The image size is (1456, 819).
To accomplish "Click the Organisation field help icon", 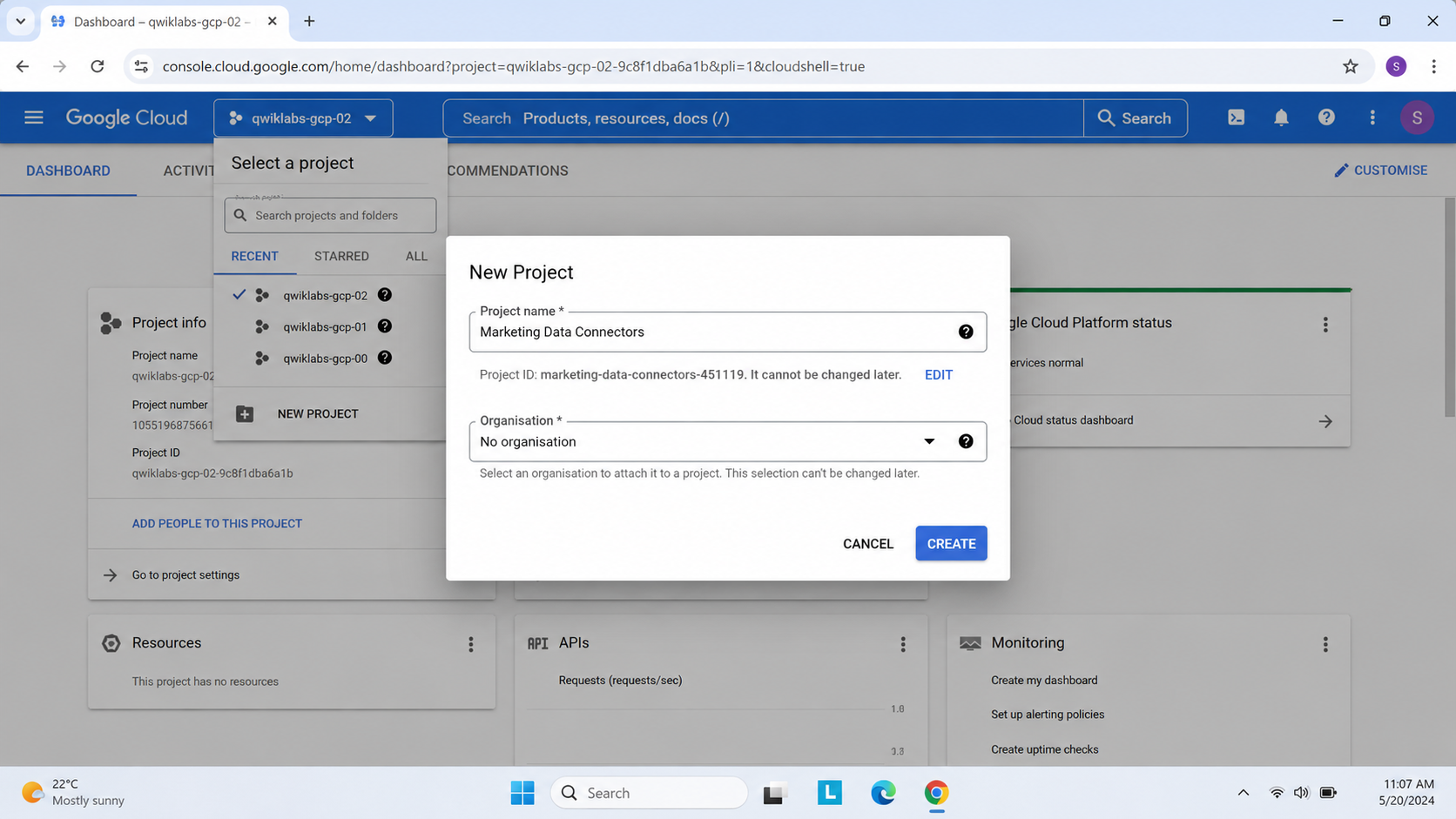I will tap(966, 441).
